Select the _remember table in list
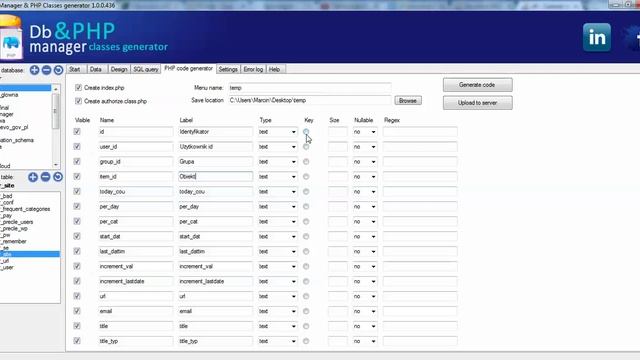This screenshot has width=640, height=360. pyautogui.click(x=14, y=241)
